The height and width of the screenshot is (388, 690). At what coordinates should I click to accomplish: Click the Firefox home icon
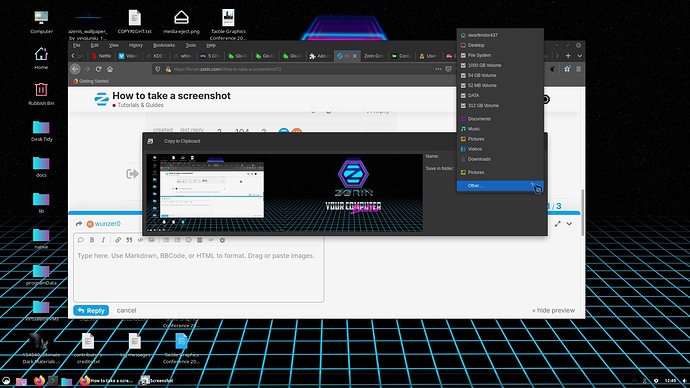pyautogui.click(x=110, y=69)
